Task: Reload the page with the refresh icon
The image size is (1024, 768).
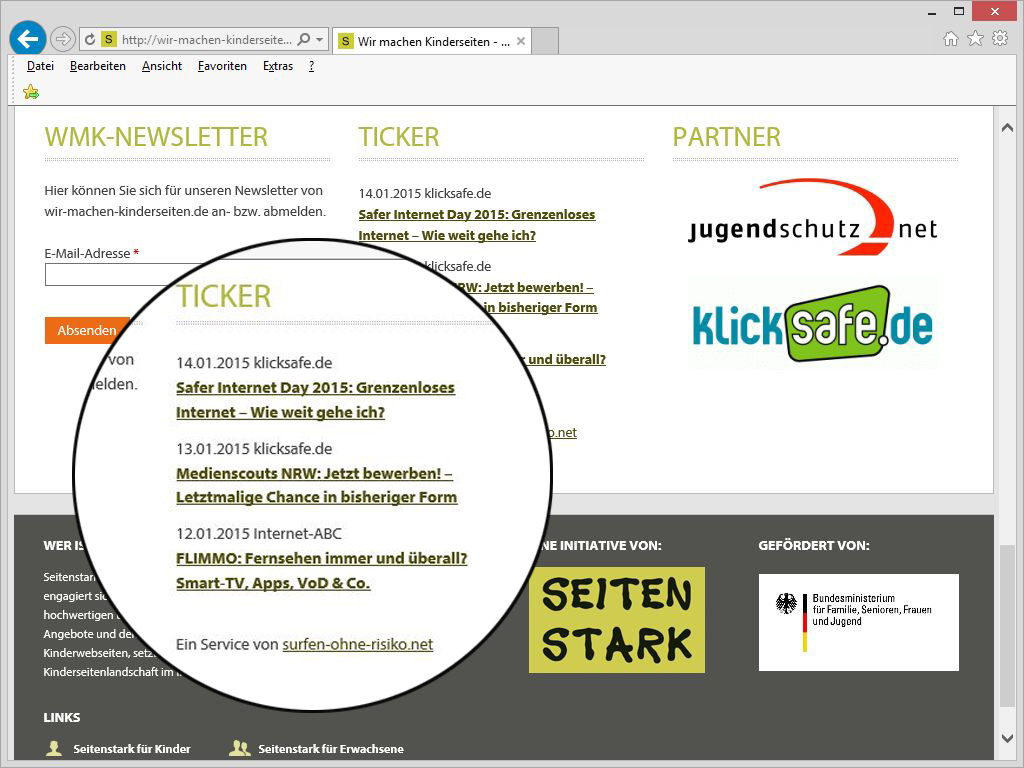Action: tap(90, 40)
